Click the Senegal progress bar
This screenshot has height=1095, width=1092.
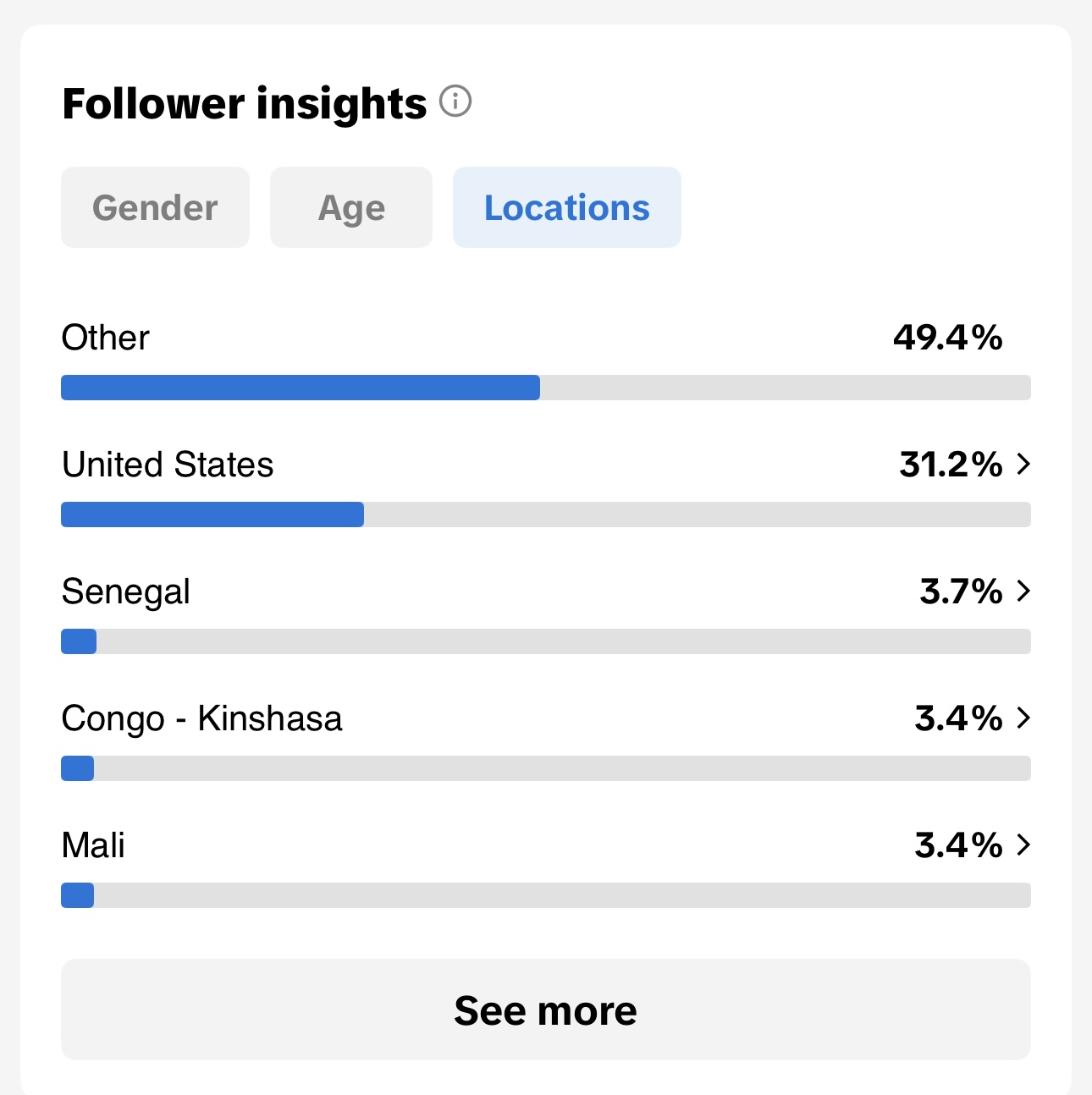click(x=546, y=641)
